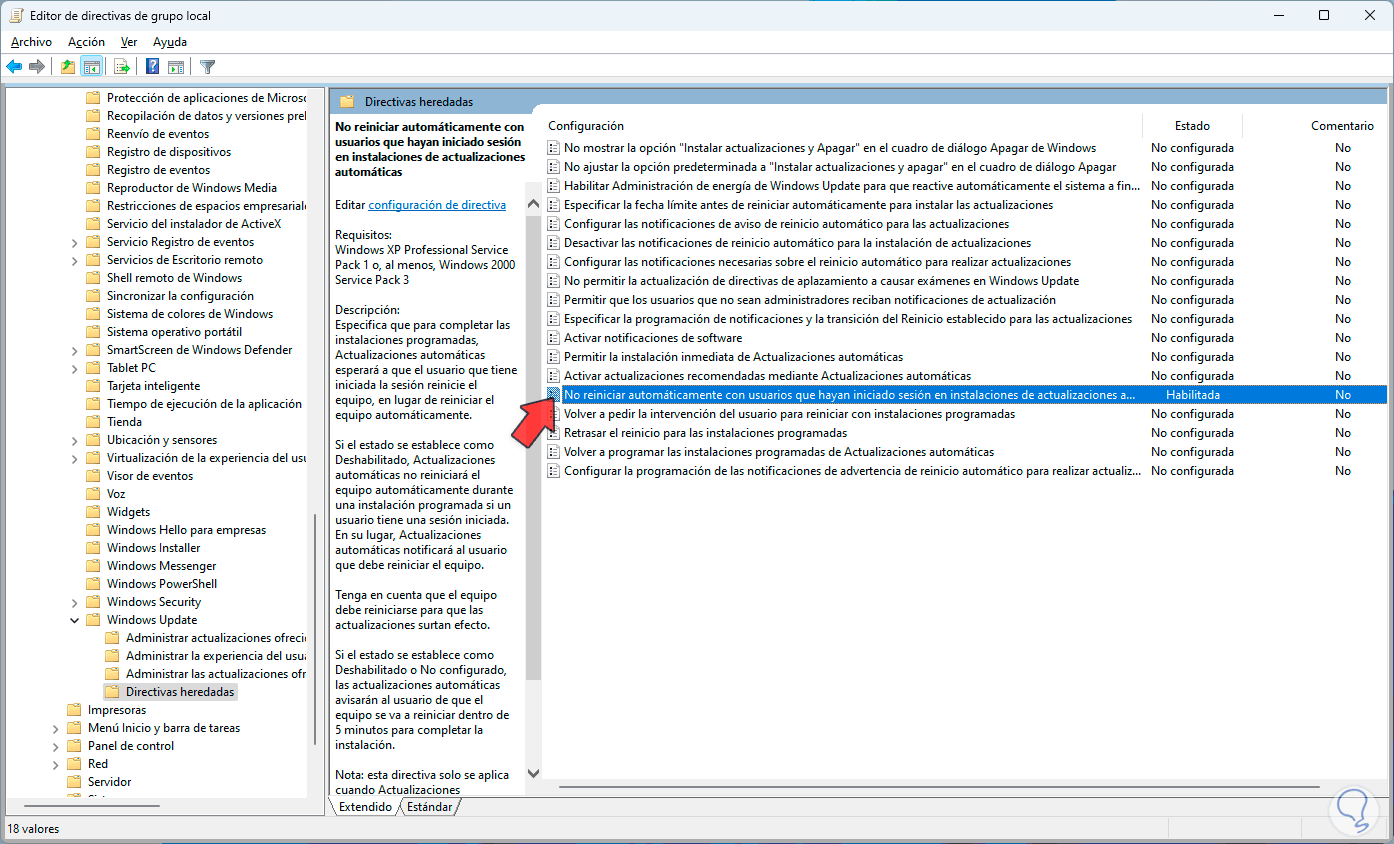Sort by the Estado column header
Image resolution: width=1394 pixels, height=844 pixels.
click(x=1192, y=126)
